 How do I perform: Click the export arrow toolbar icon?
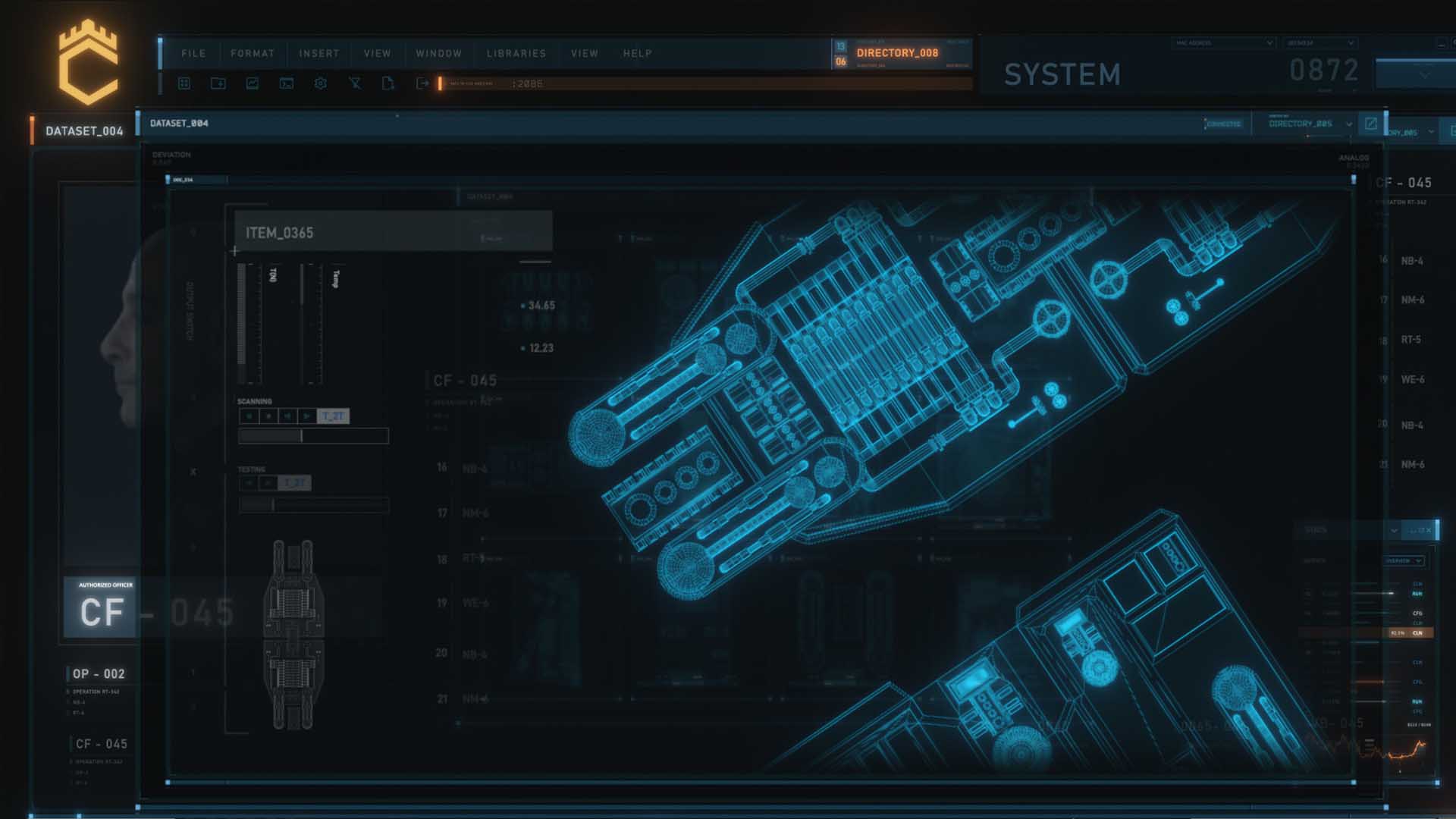point(422,83)
